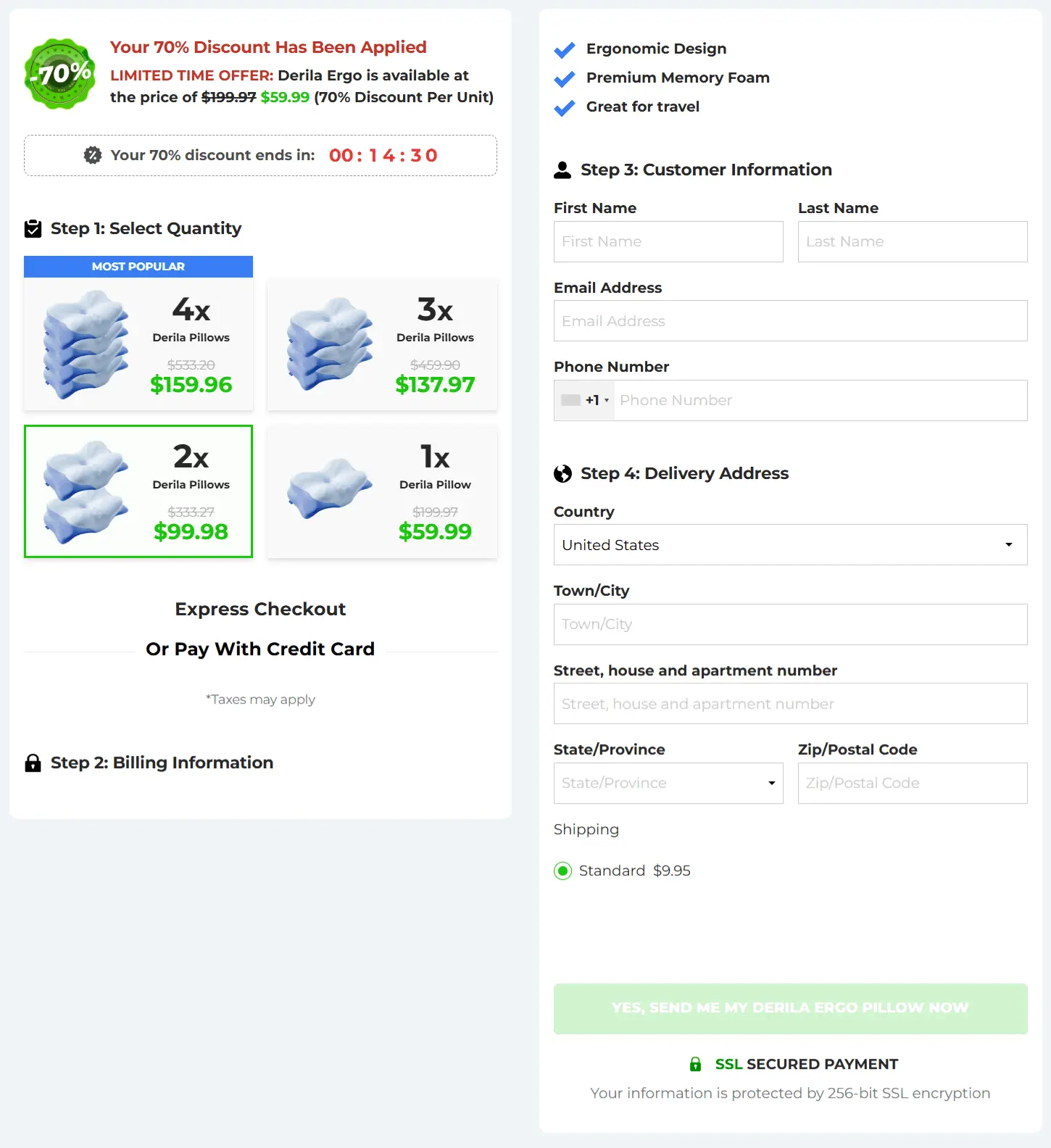1051x1148 pixels.
Task: Click the Step 1 checklist clipboard icon
Action: click(x=33, y=228)
